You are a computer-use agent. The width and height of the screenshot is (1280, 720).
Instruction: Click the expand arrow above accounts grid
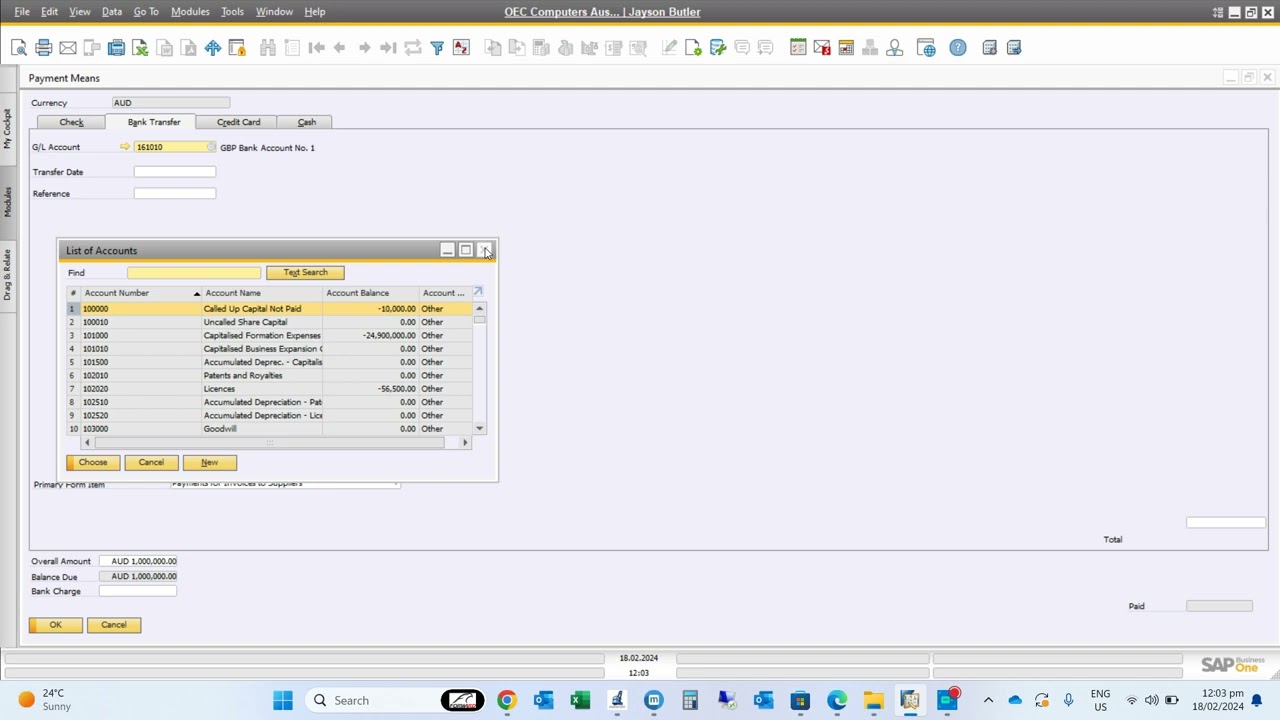tap(478, 292)
